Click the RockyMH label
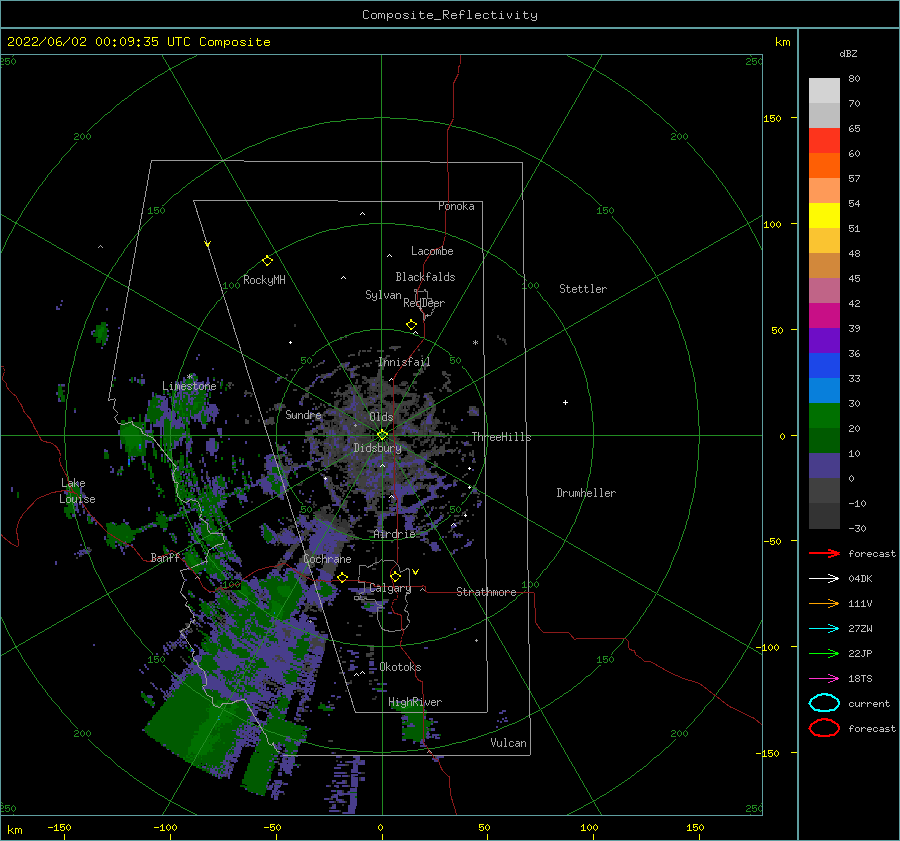The height and width of the screenshot is (841, 900). [x=264, y=280]
